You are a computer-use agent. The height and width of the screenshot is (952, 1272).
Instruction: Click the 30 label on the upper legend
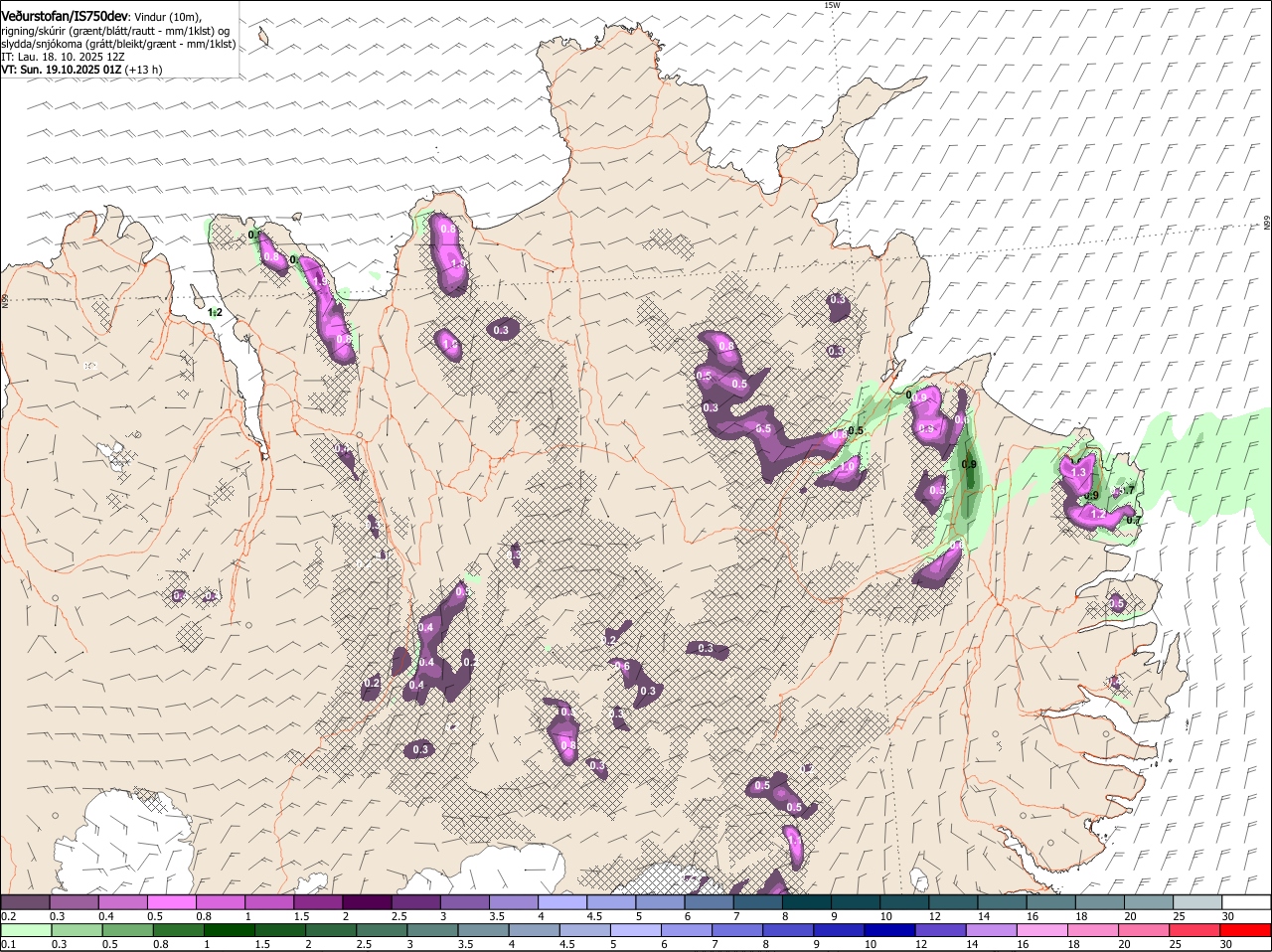click(x=1228, y=915)
